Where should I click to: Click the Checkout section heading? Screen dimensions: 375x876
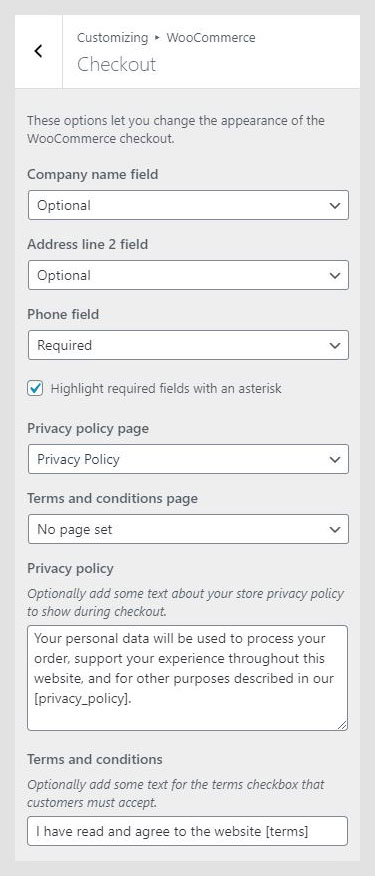[x=117, y=64]
